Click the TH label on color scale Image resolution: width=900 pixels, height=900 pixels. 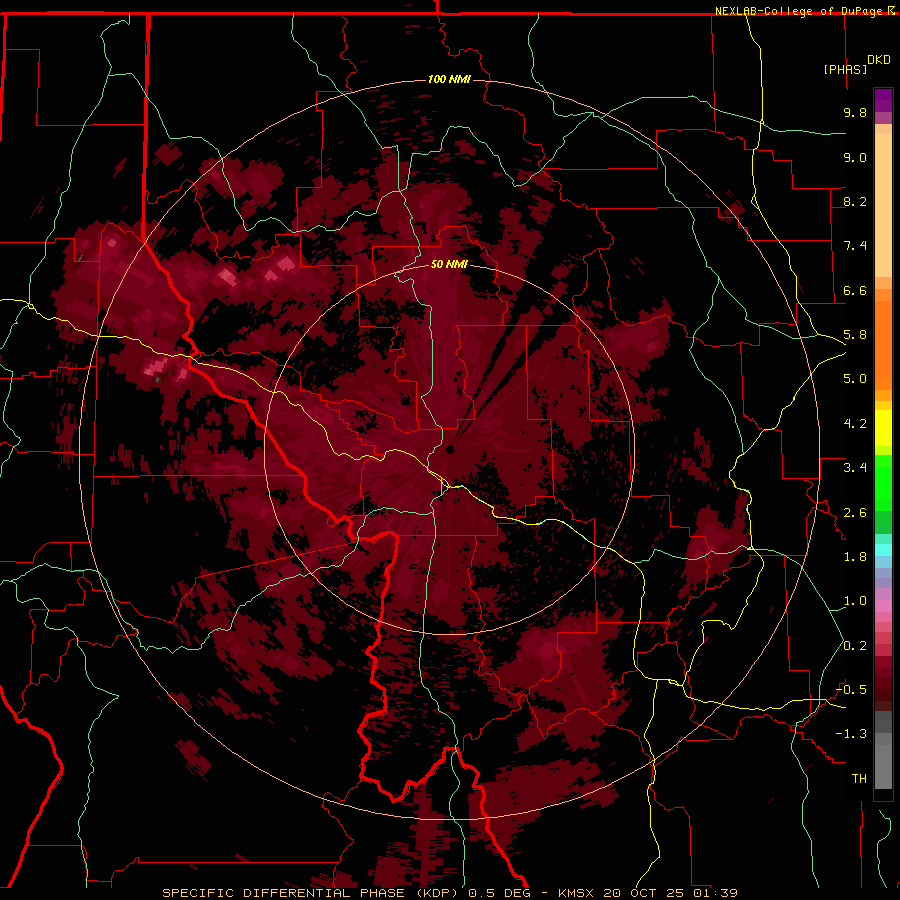[859, 779]
